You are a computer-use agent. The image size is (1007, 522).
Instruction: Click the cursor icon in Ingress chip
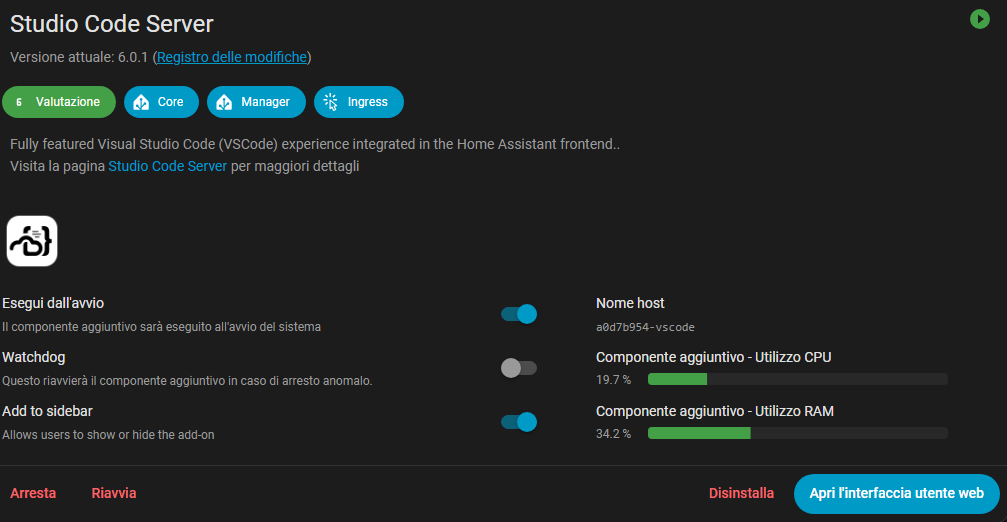click(x=331, y=102)
